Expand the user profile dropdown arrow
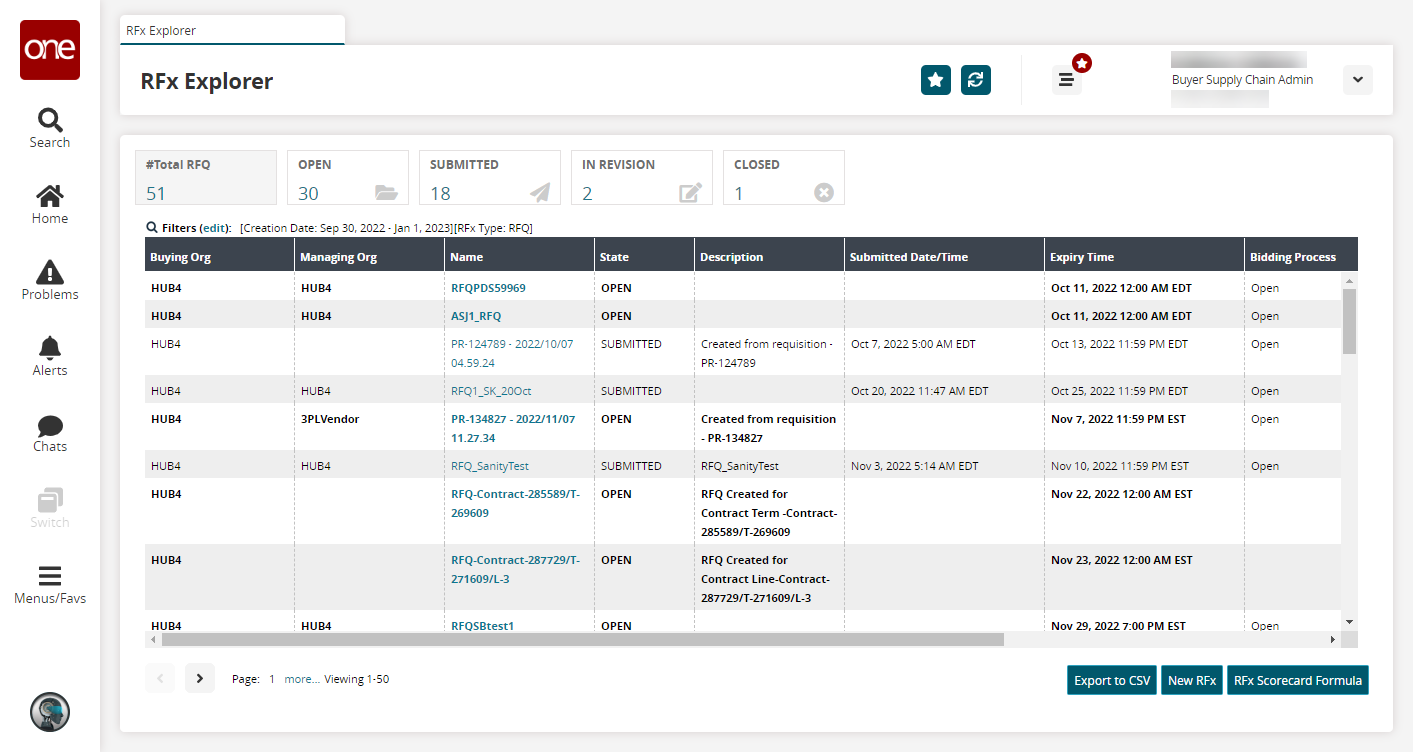This screenshot has width=1413, height=752. coord(1357,80)
